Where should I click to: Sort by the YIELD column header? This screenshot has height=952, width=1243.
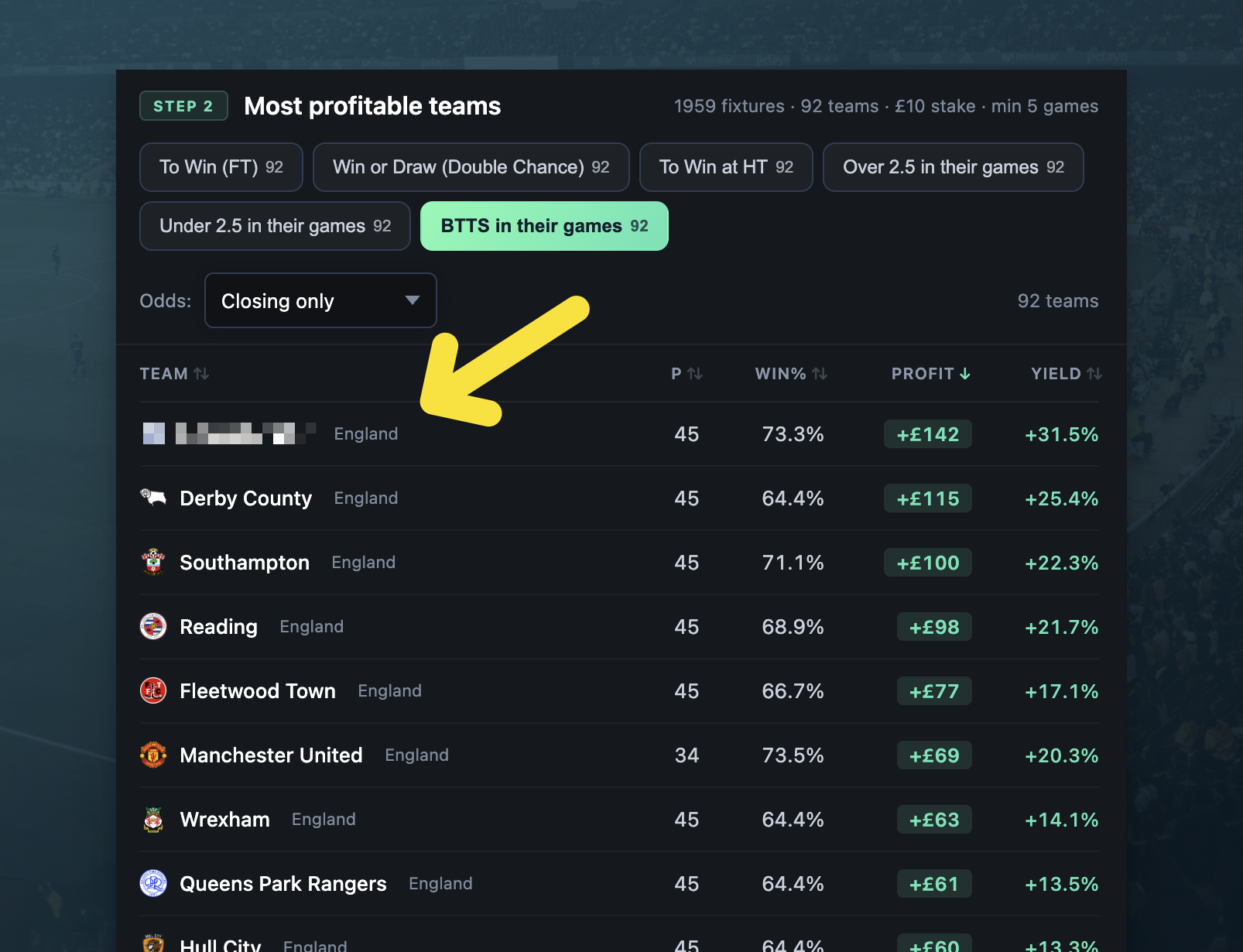tap(1066, 374)
